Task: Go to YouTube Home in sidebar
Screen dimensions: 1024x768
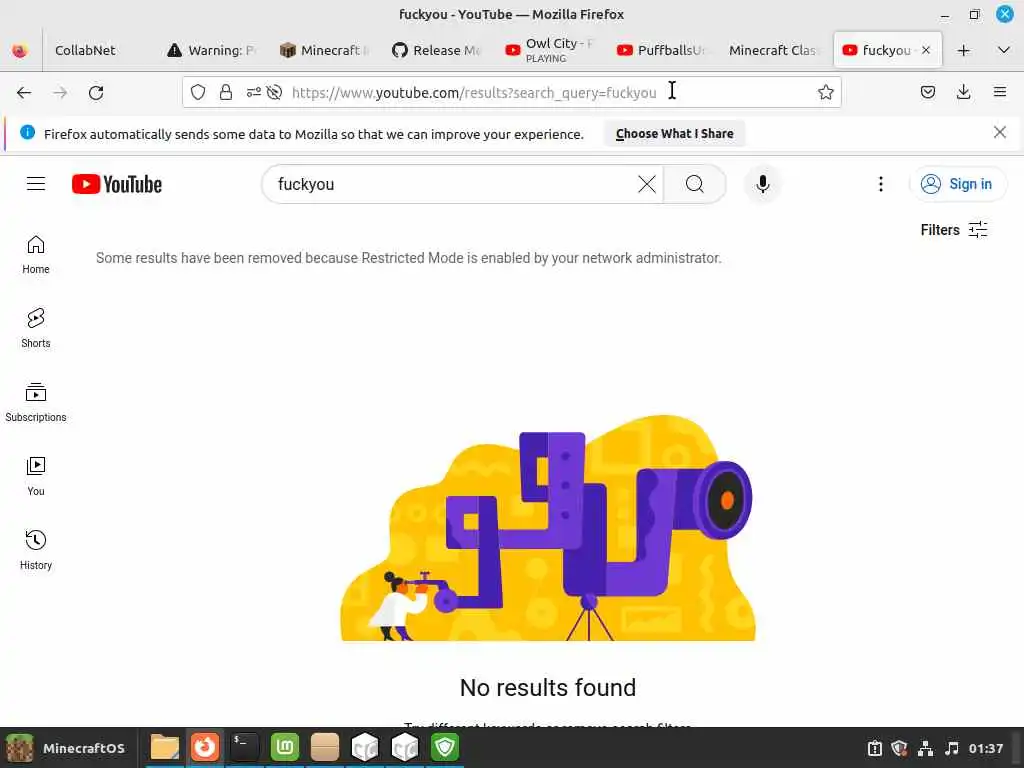Action: (x=36, y=255)
